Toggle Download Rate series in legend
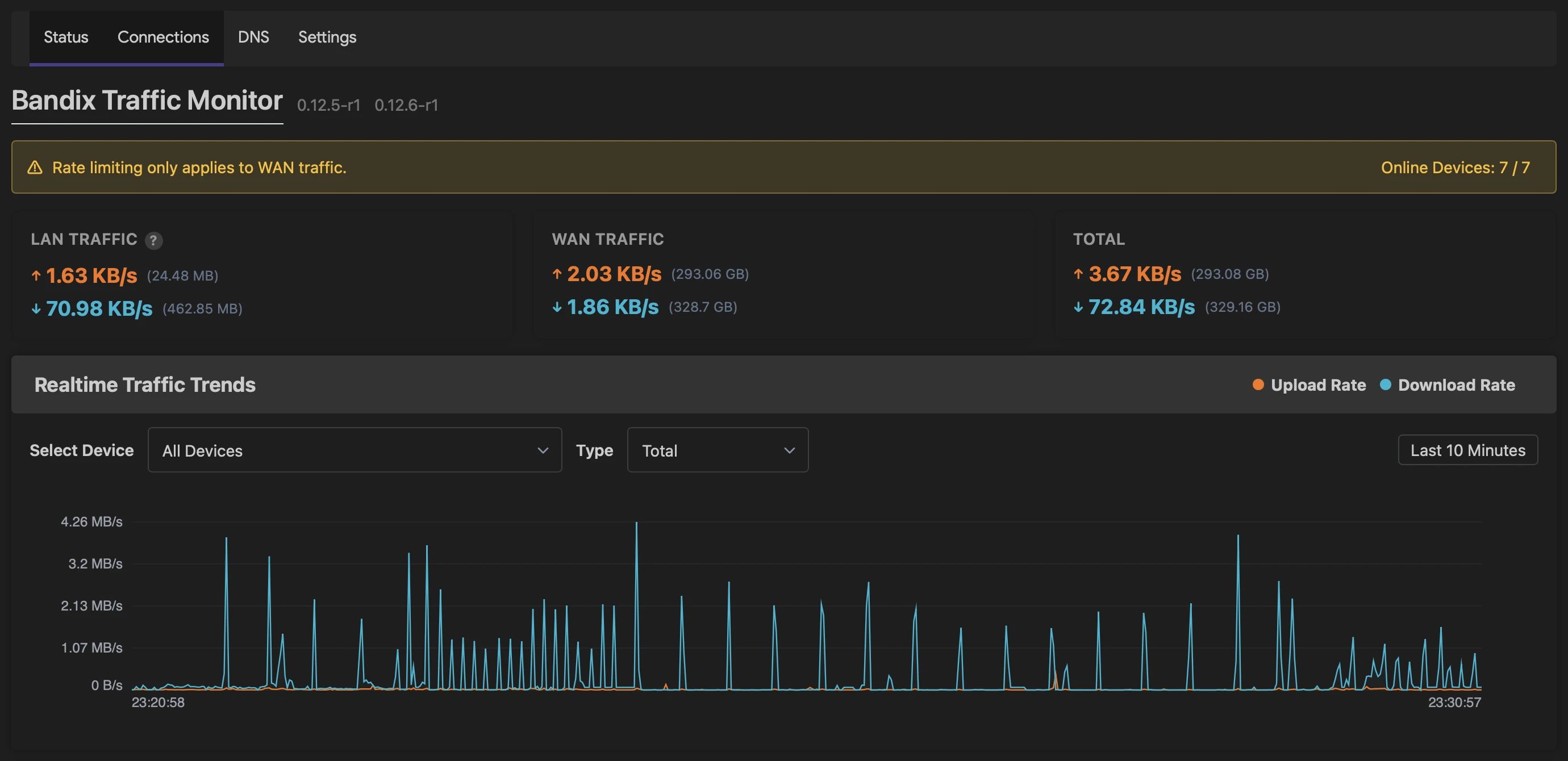The image size is (1568, 761). 1456,385
